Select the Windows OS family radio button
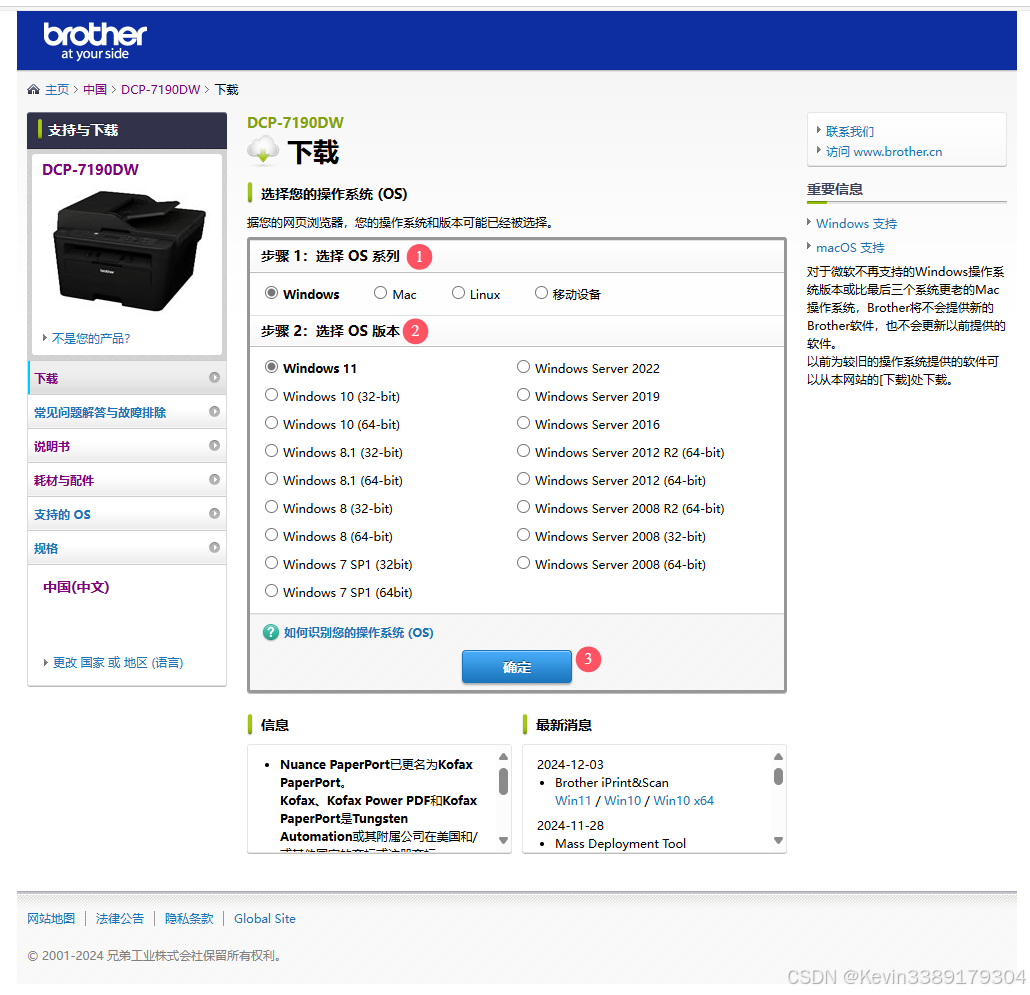The height and width of the screenshot is (995, 1030). [271, 293]
